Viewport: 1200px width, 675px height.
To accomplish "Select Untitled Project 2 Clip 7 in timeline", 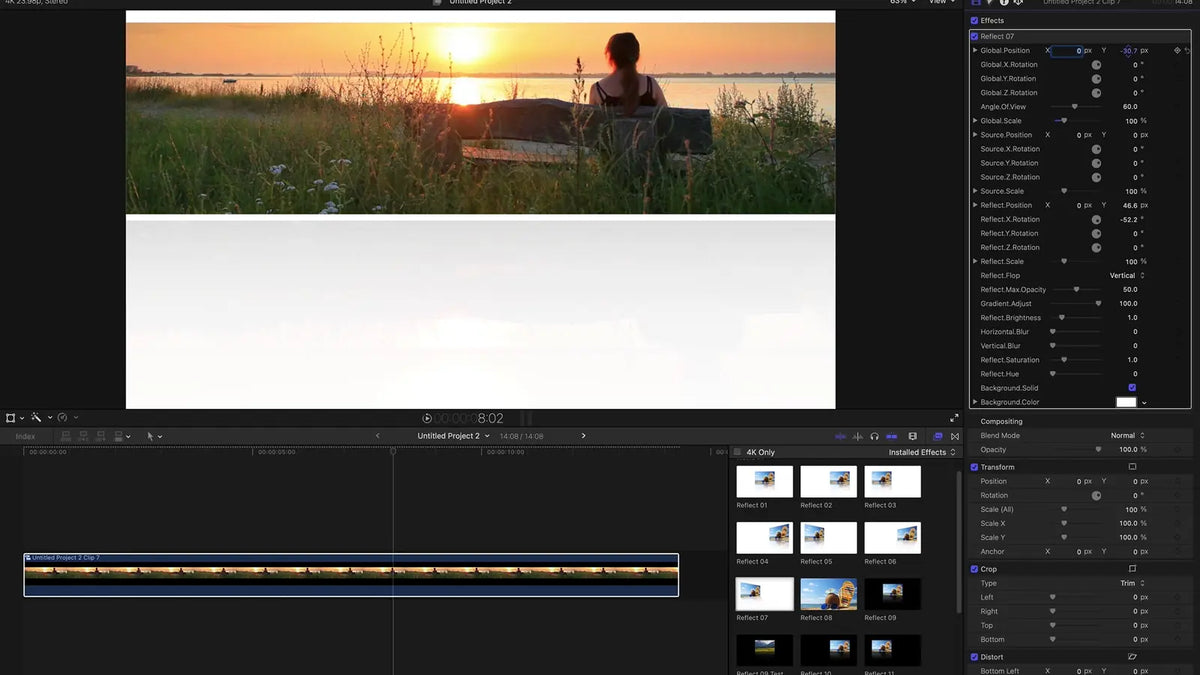I will (x=351, y=575).
